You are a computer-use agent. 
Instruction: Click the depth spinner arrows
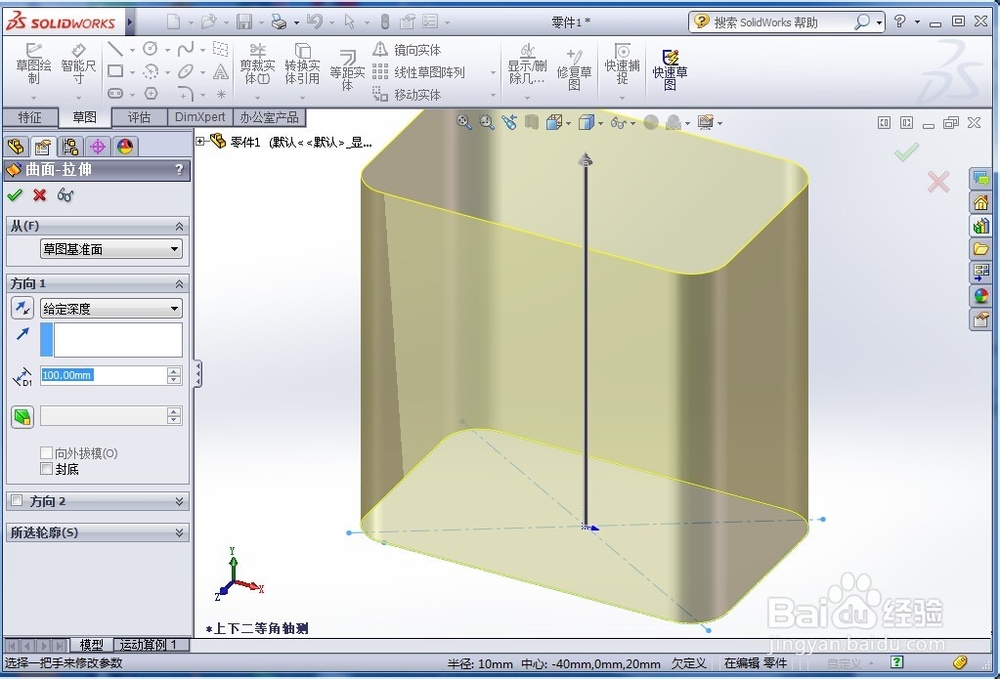tap(174, 376)
